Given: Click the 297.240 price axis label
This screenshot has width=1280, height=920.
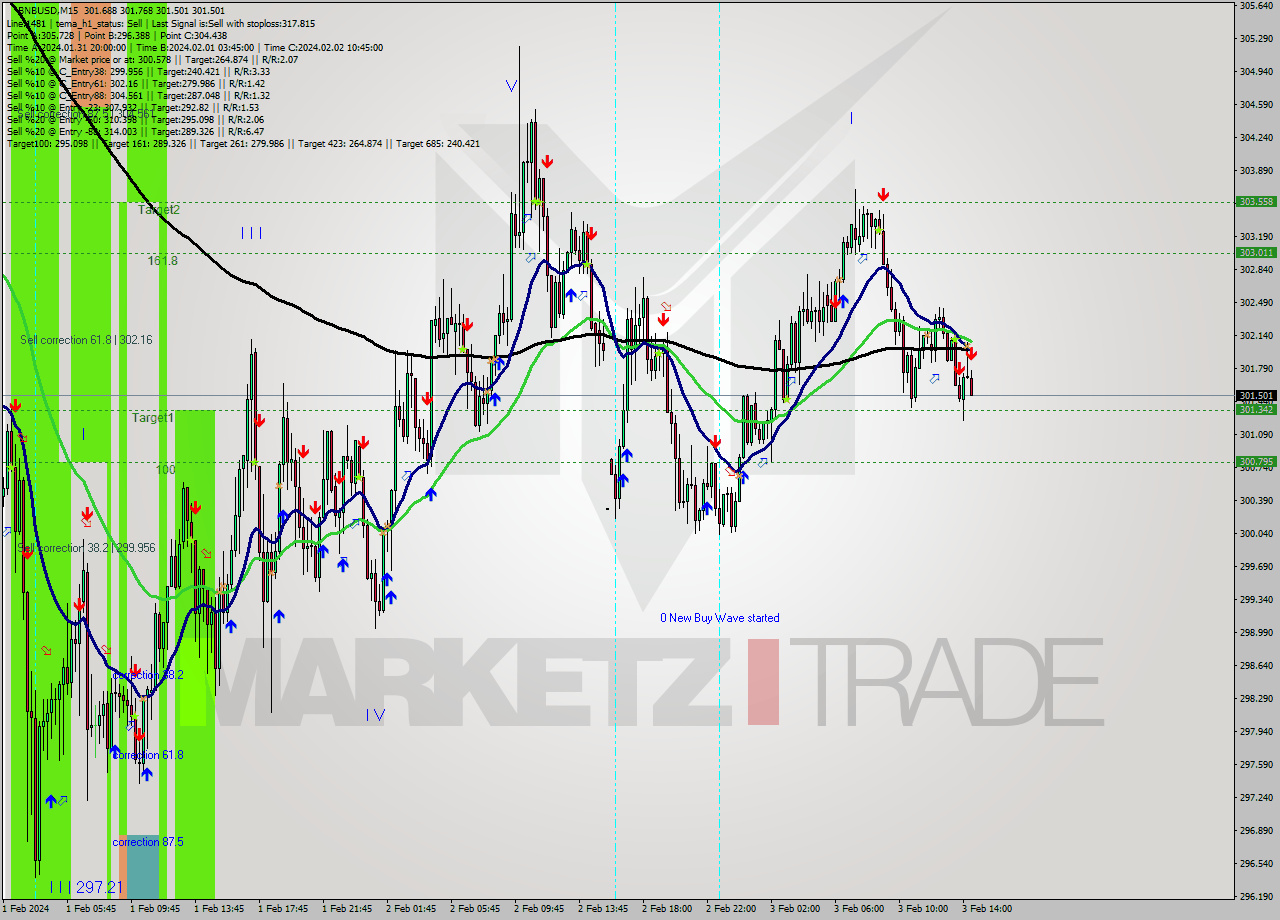Looking at the screenshot, I should 1255,797.
